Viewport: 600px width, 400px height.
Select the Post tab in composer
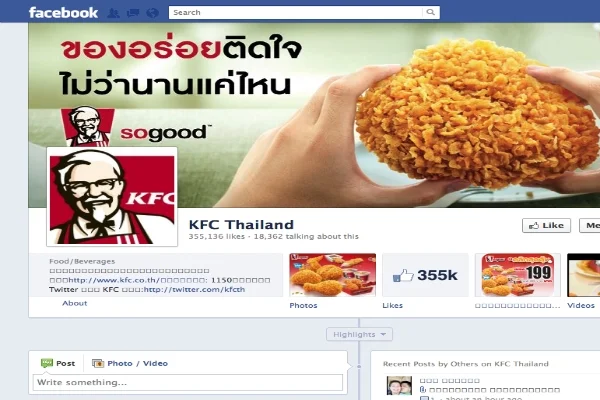[x=58, y=363]
